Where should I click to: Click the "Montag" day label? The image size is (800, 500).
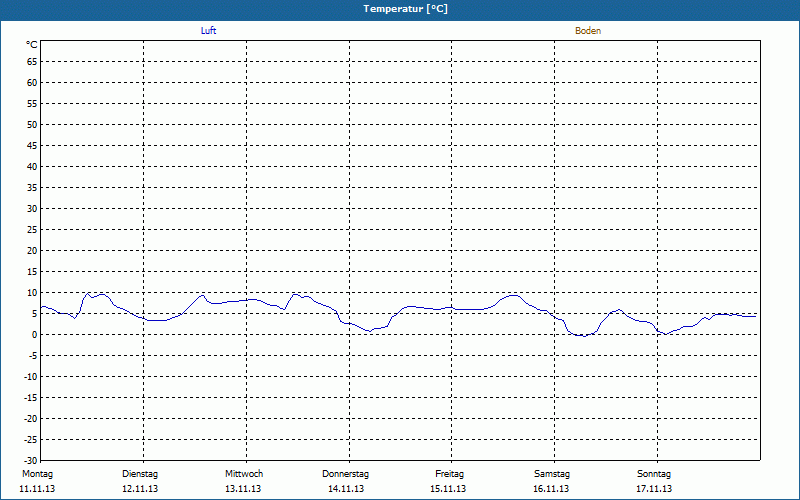pyautogui.click(x=36, y=474)
